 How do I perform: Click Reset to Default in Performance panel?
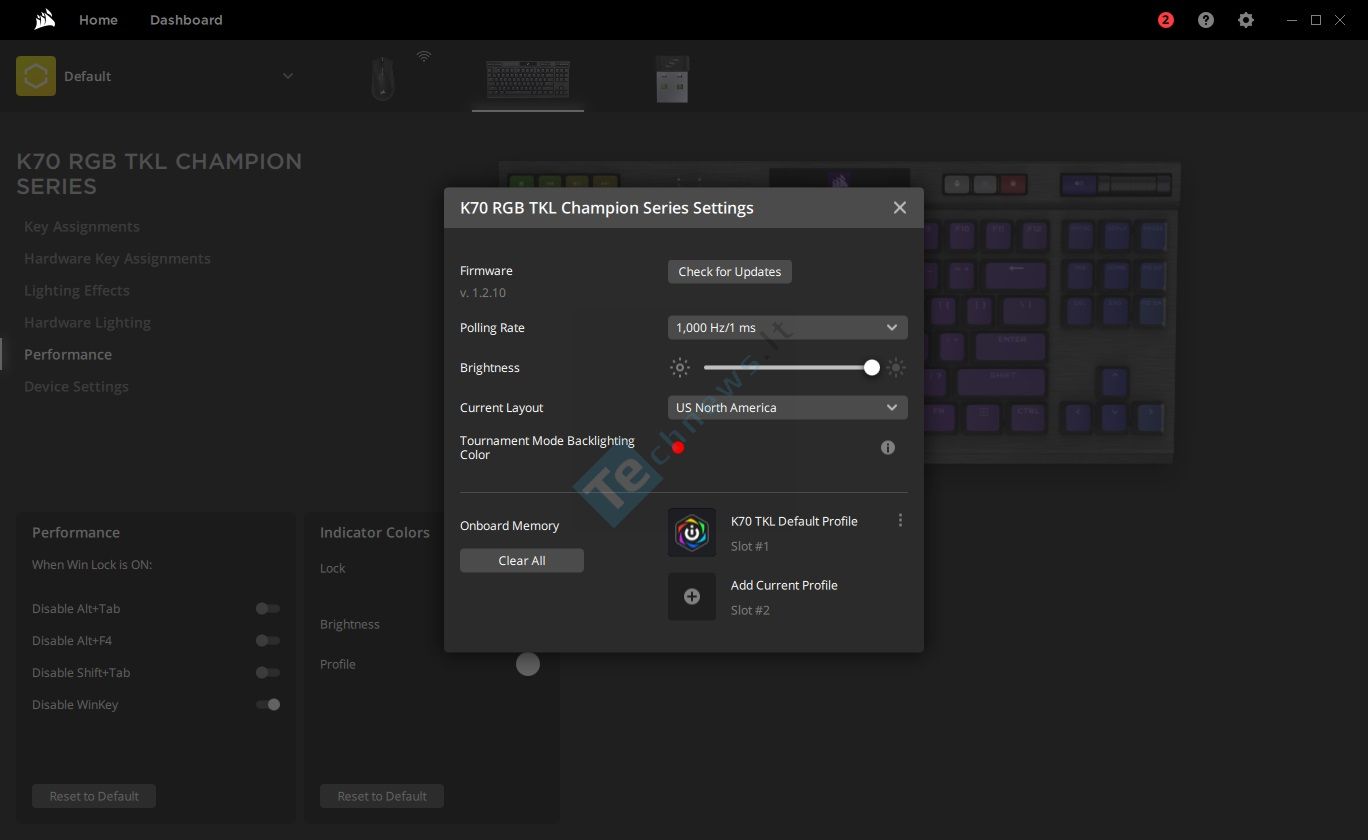(x=94, y=796)
